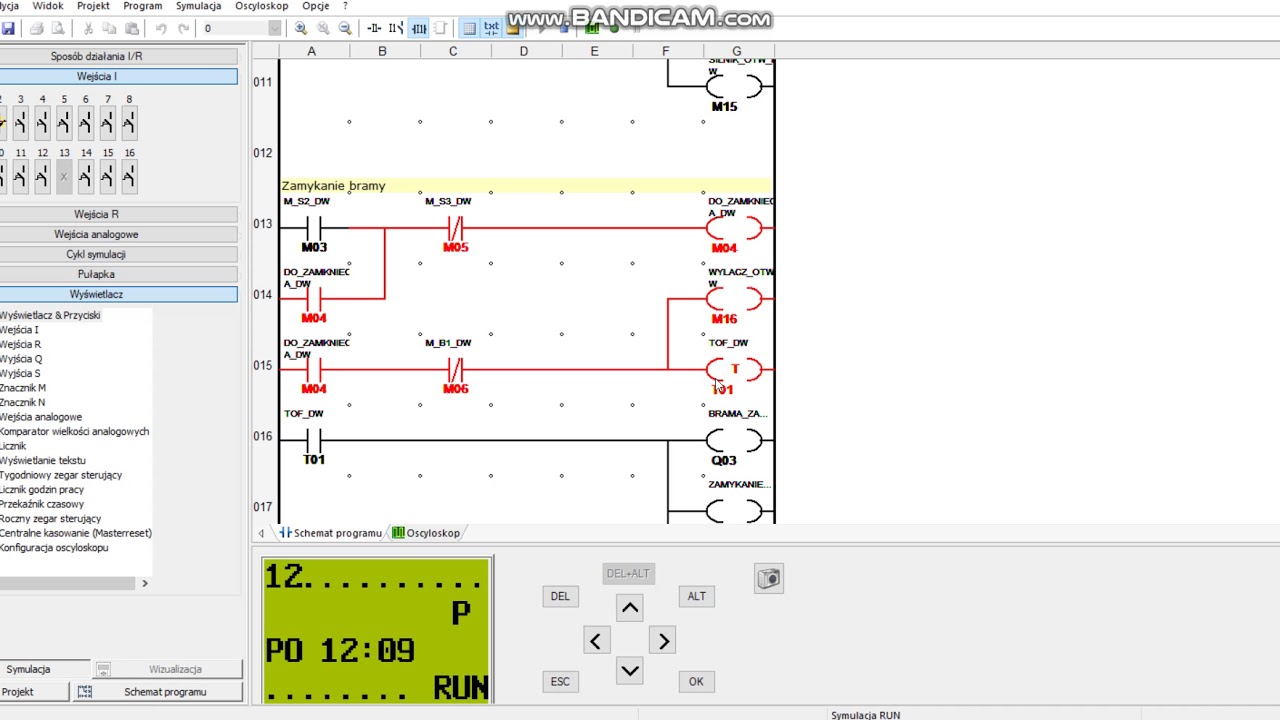The width and height of the screenshot is (1280, 720).
Task: Click the DEL button on the keypad
Action: (560, 596)
